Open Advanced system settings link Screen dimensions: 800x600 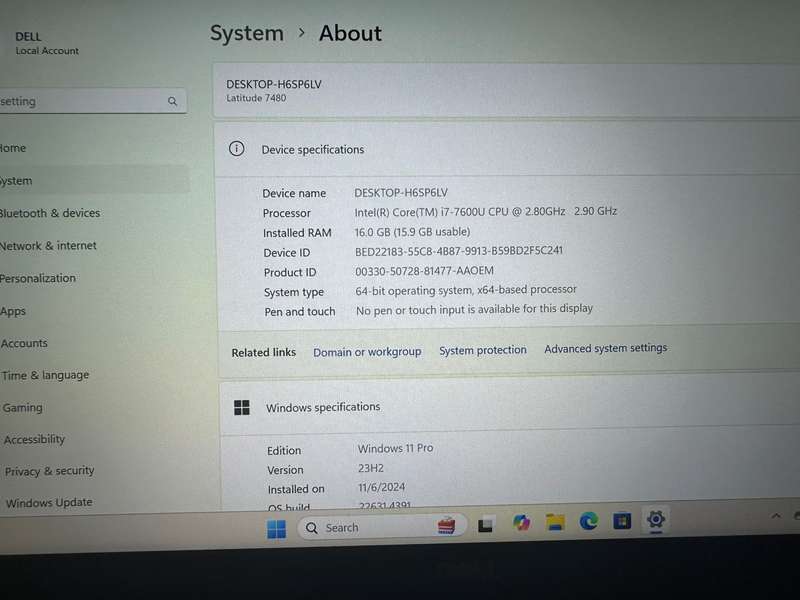pyautogui.click(x=606, y=348)
